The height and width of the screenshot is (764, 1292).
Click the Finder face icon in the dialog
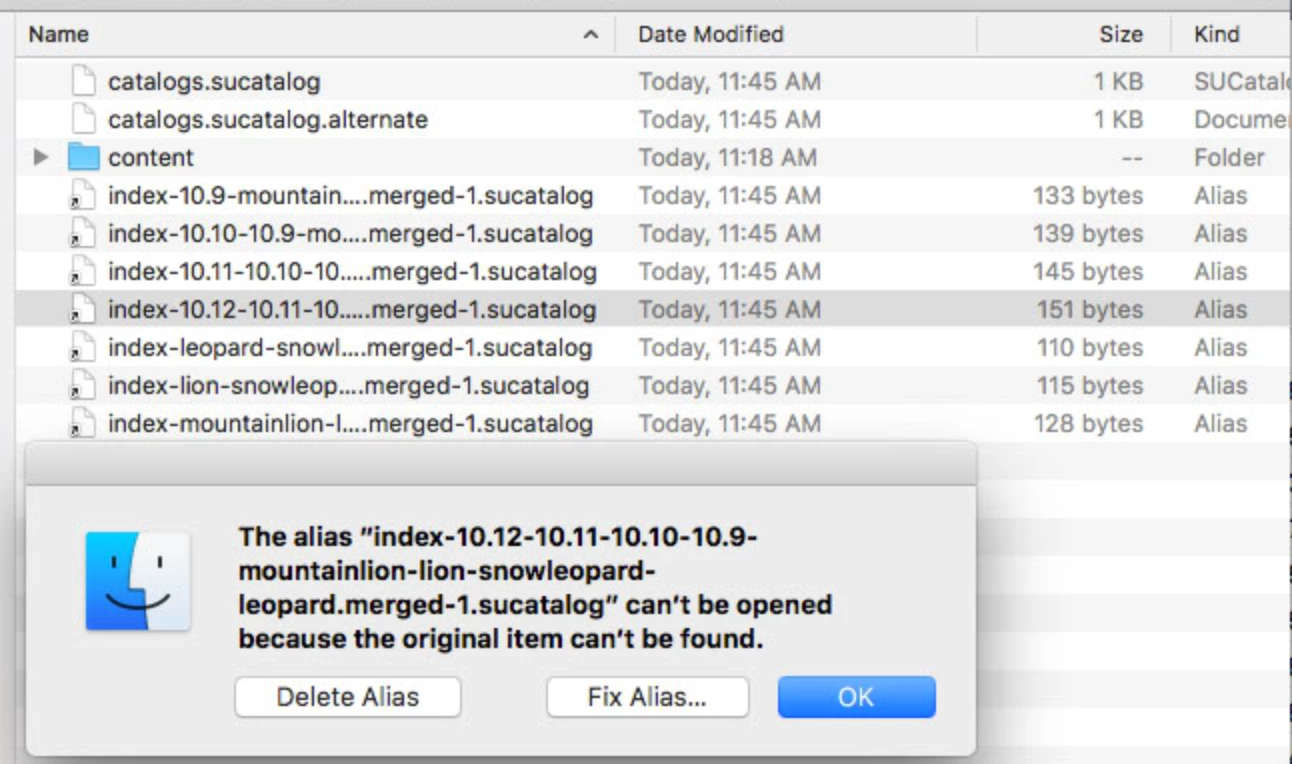(x=138, y=581)
